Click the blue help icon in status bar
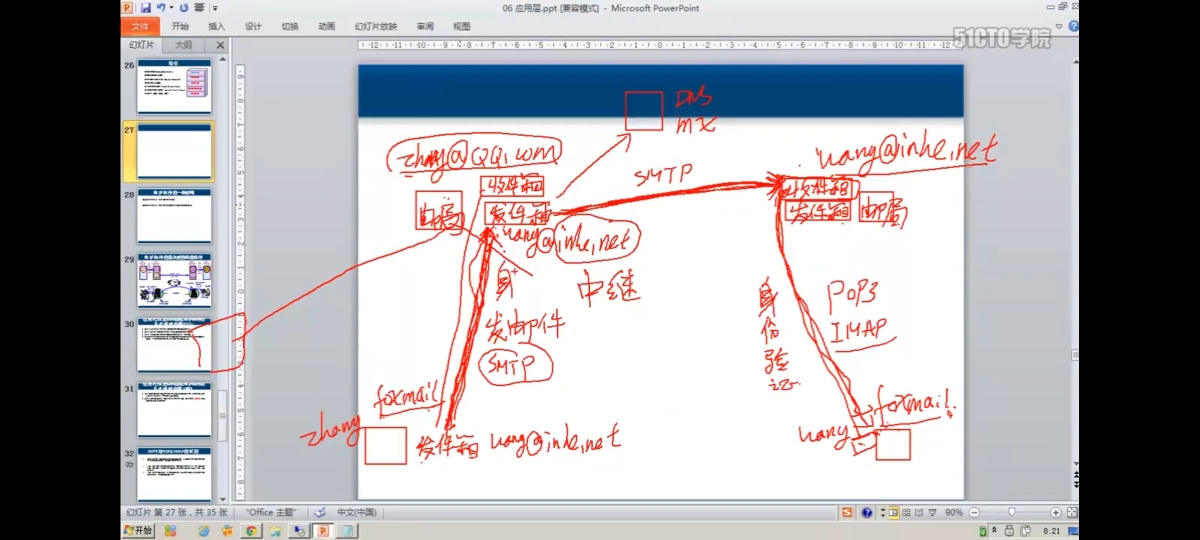This screenshot has height=540, width=1200. coord(867,512)
